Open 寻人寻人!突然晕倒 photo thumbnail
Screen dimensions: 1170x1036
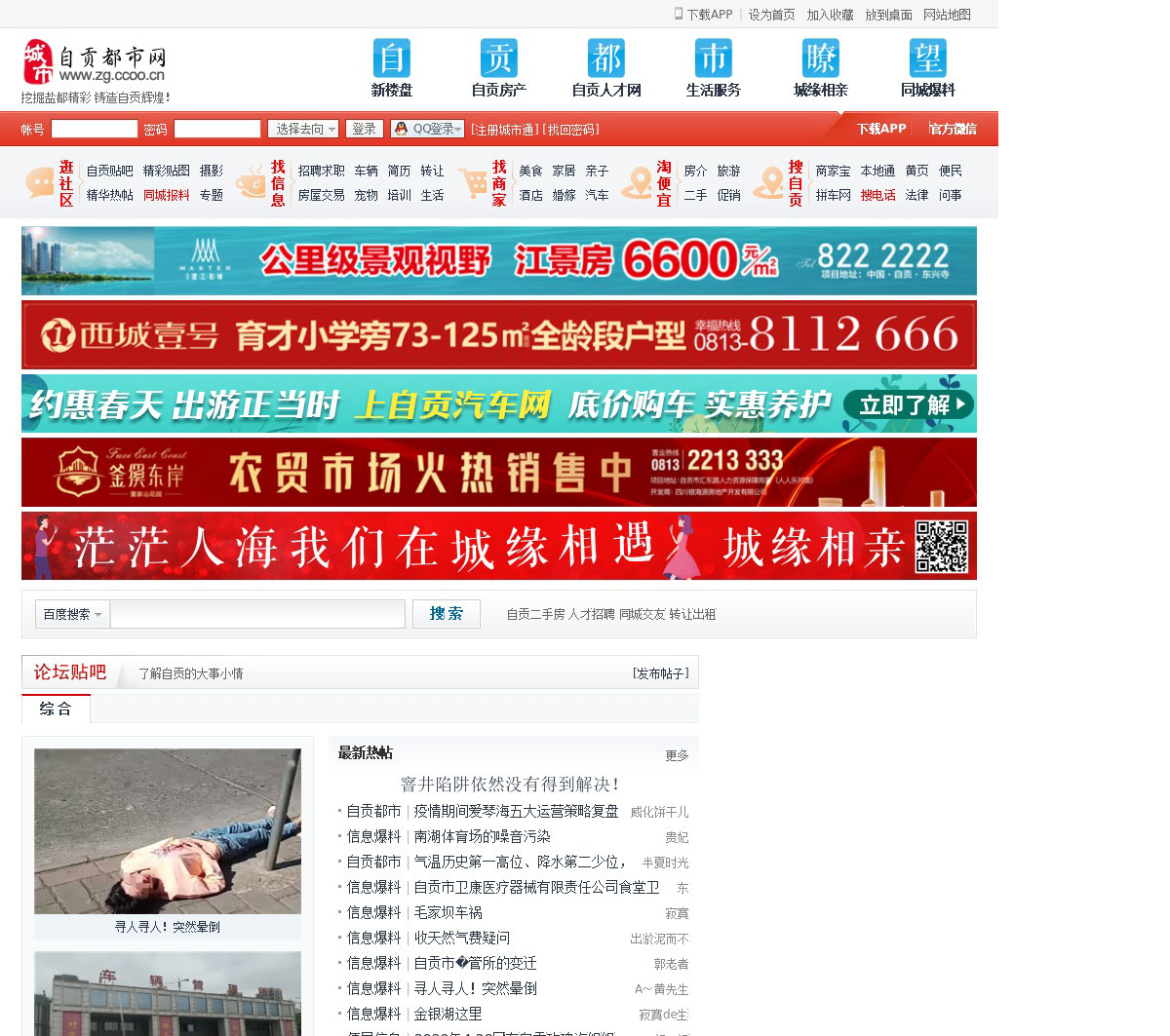(168, 831)
